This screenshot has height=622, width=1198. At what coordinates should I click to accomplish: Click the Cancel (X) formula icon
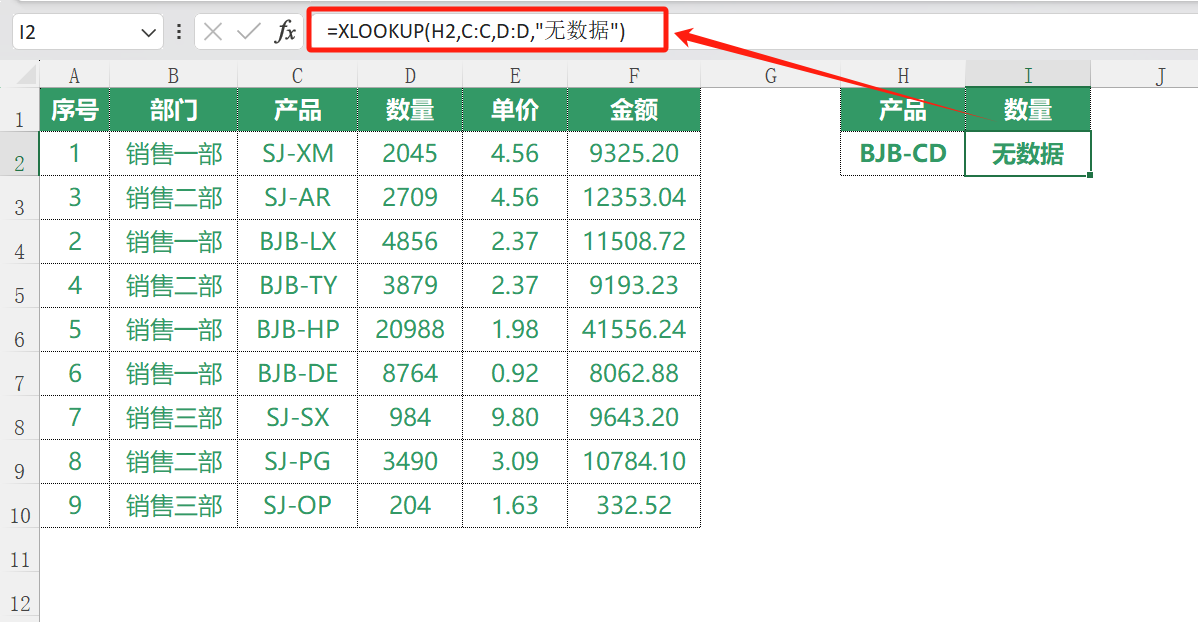point(213,32)
